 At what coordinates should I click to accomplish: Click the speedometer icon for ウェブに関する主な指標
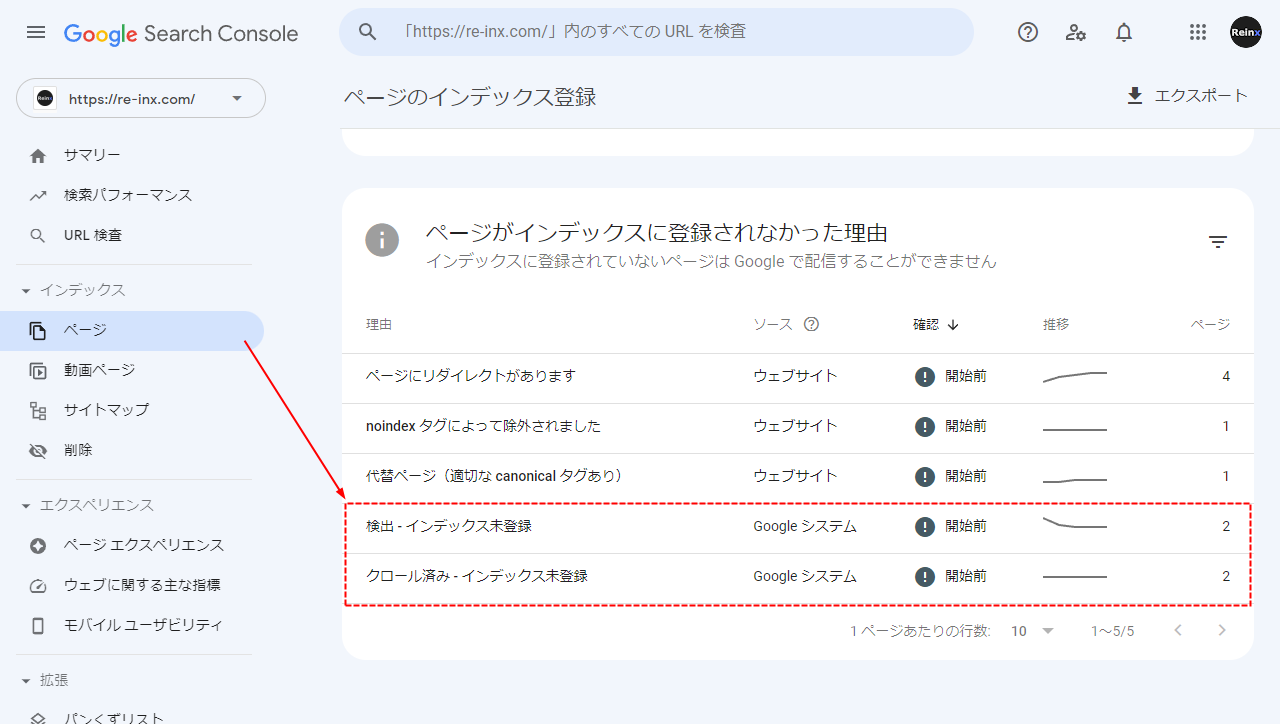[x=38, y=586]
